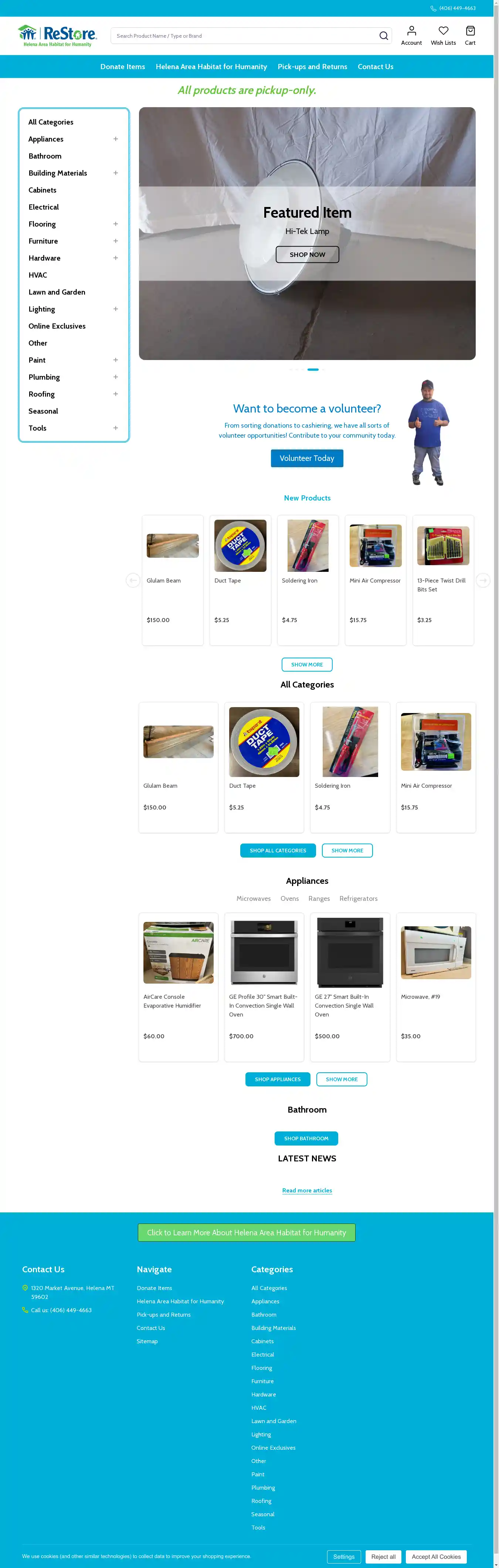Screen dimensions: 499x1568
Task: Expand Building Materials subcategories
Action: pos(116,173)
